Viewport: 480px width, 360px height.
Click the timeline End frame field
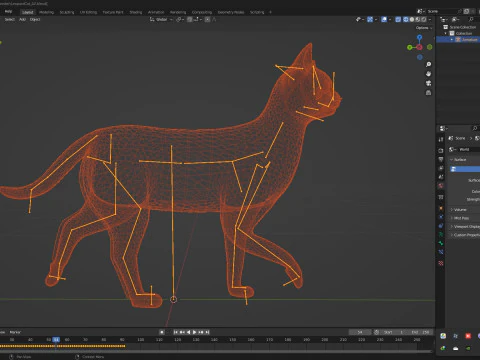421,332
